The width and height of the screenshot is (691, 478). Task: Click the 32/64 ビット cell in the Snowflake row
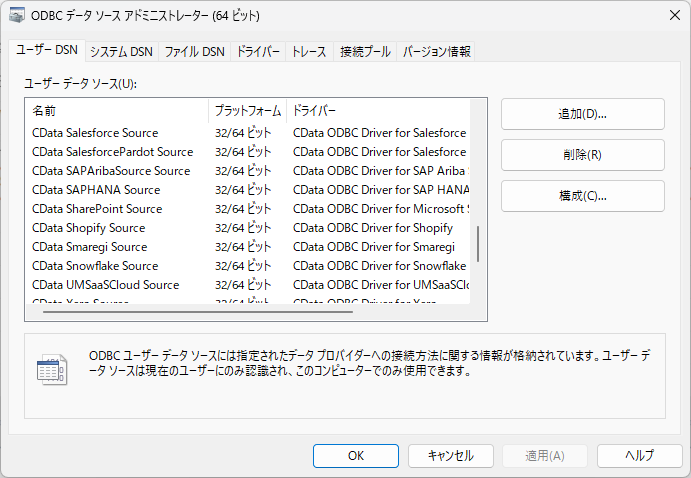pyautogui.click(x=243, y=266)
